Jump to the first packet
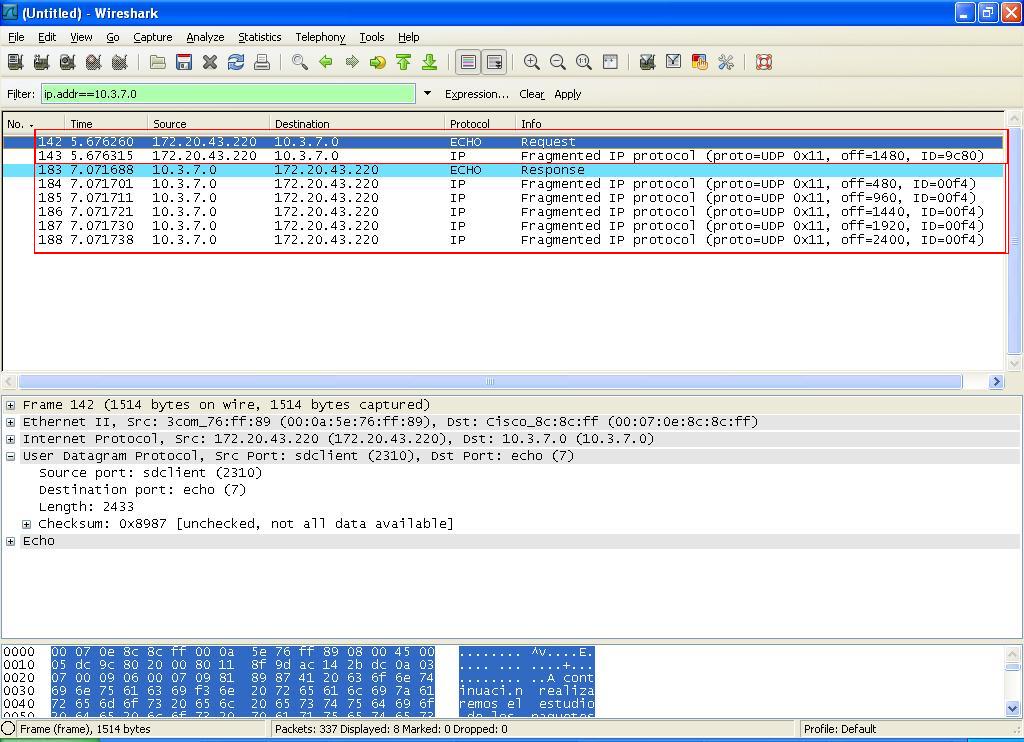The height and width of the screenshot is (742, 1024). tap(404, 62)
